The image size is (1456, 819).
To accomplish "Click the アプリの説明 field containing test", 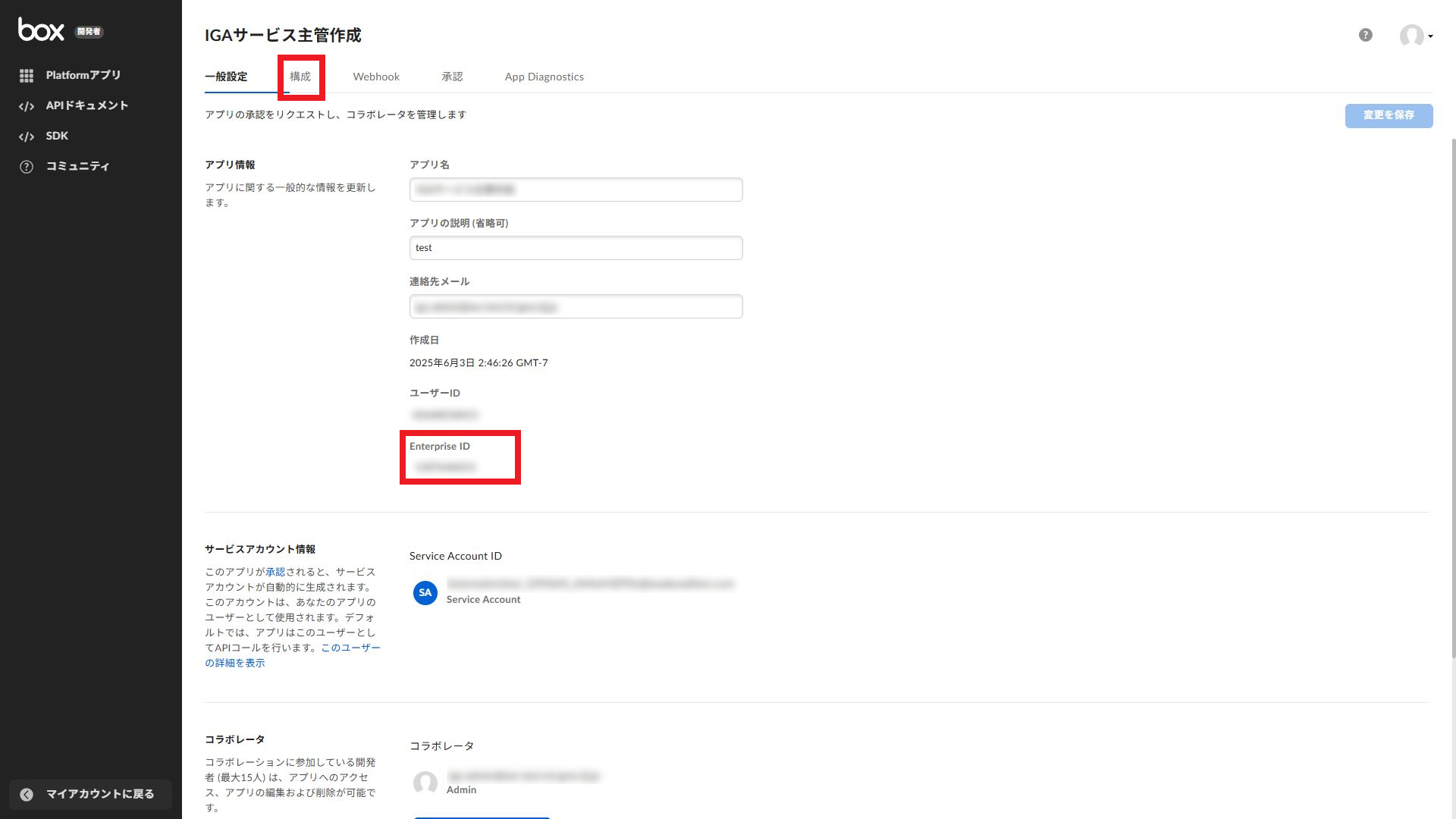I will (576, 248).
